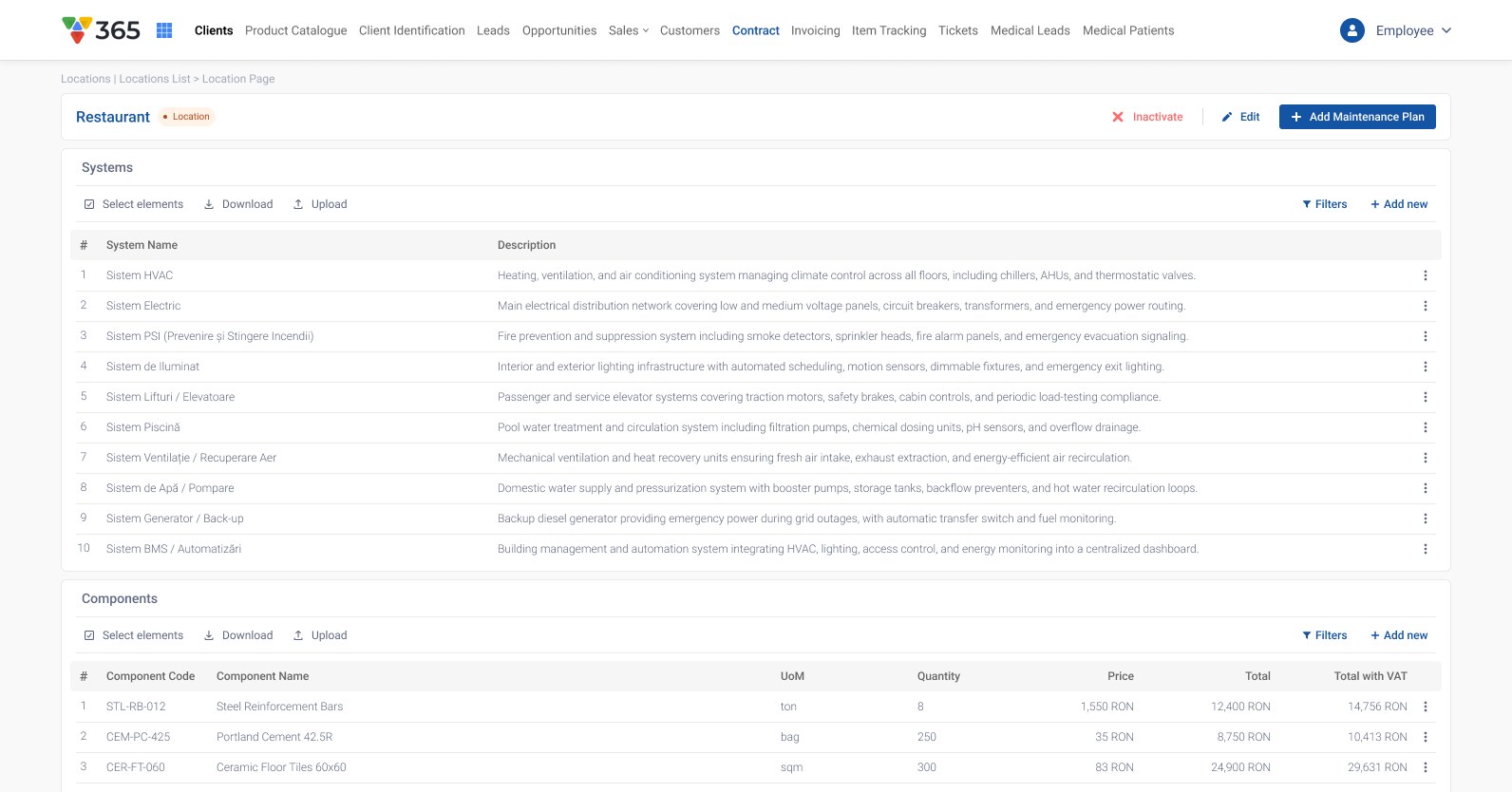Open the Customers menu item
This screenshot has height=792, width=1512.
click(690, 30)
